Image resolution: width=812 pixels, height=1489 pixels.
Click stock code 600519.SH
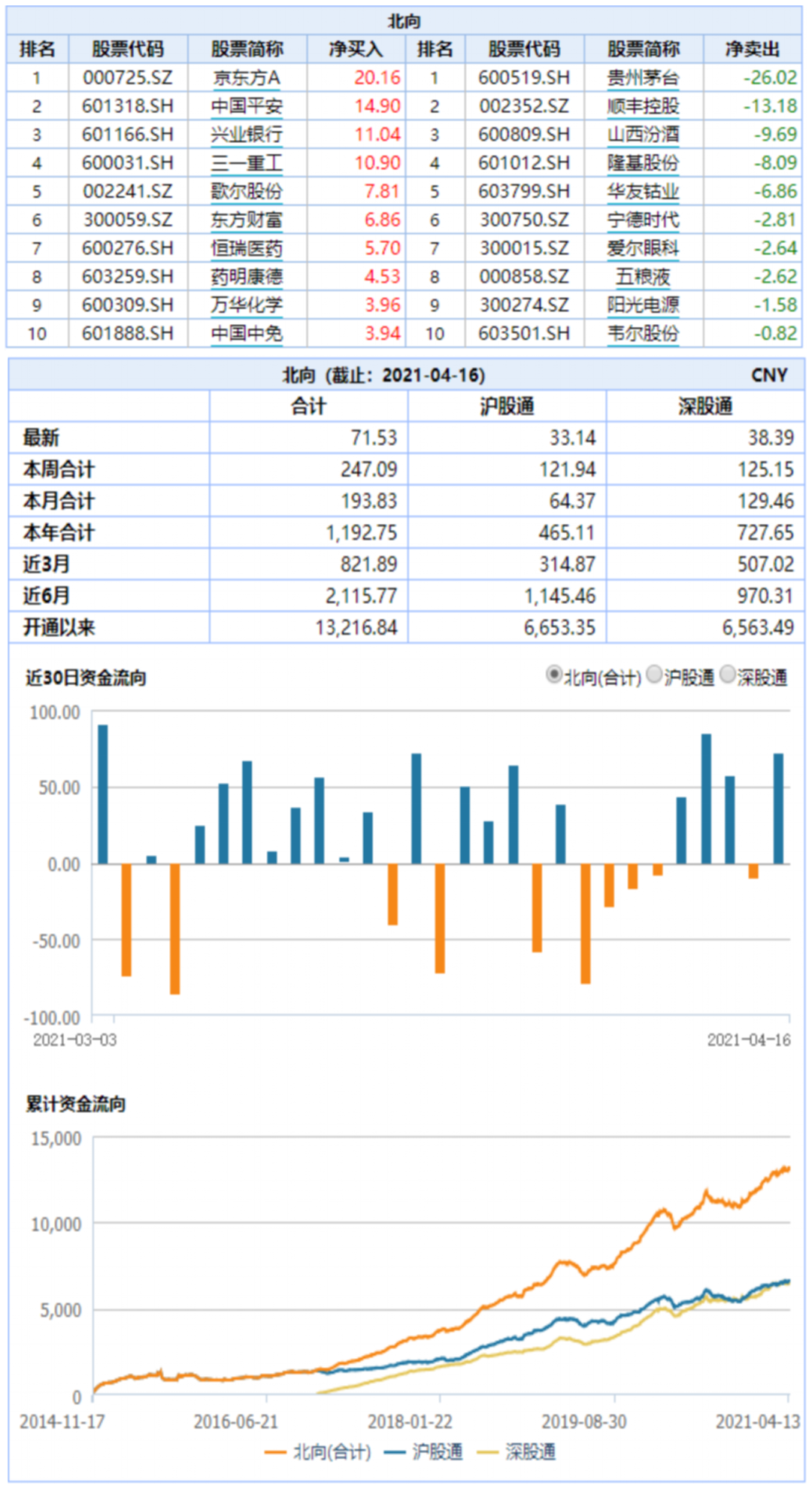pos(524,78)
